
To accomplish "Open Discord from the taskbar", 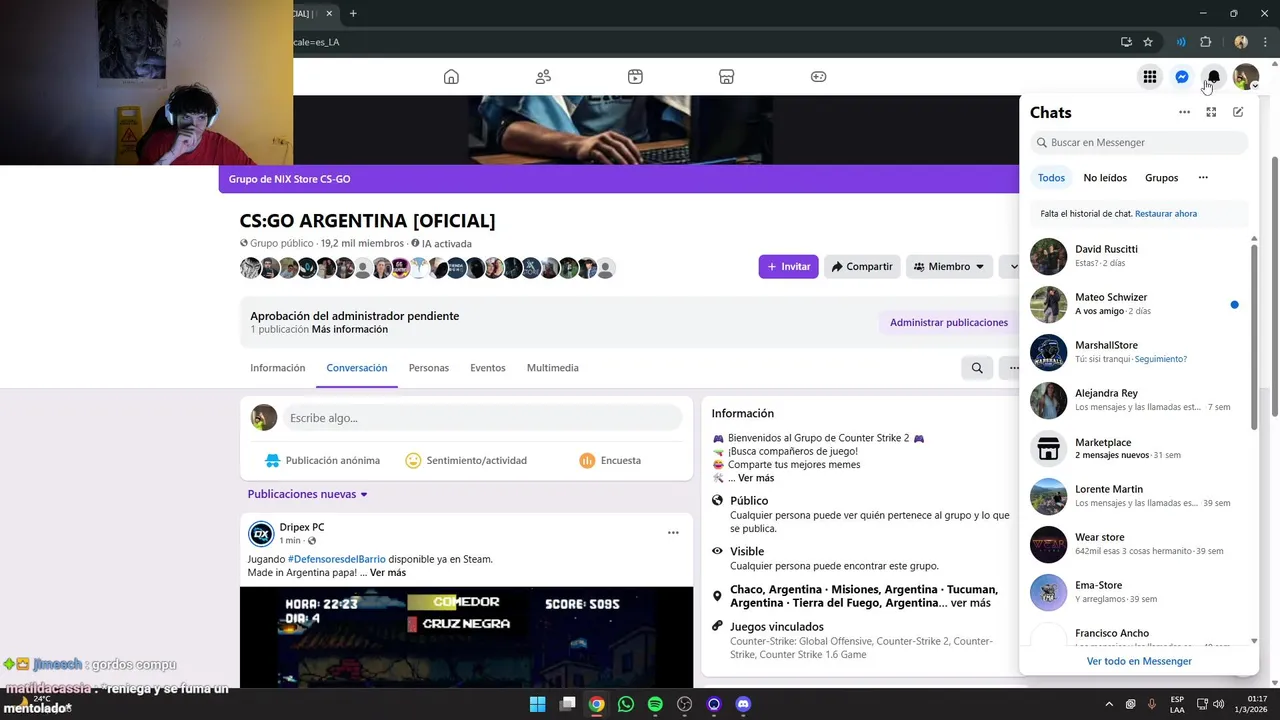I will pos(743,704).
